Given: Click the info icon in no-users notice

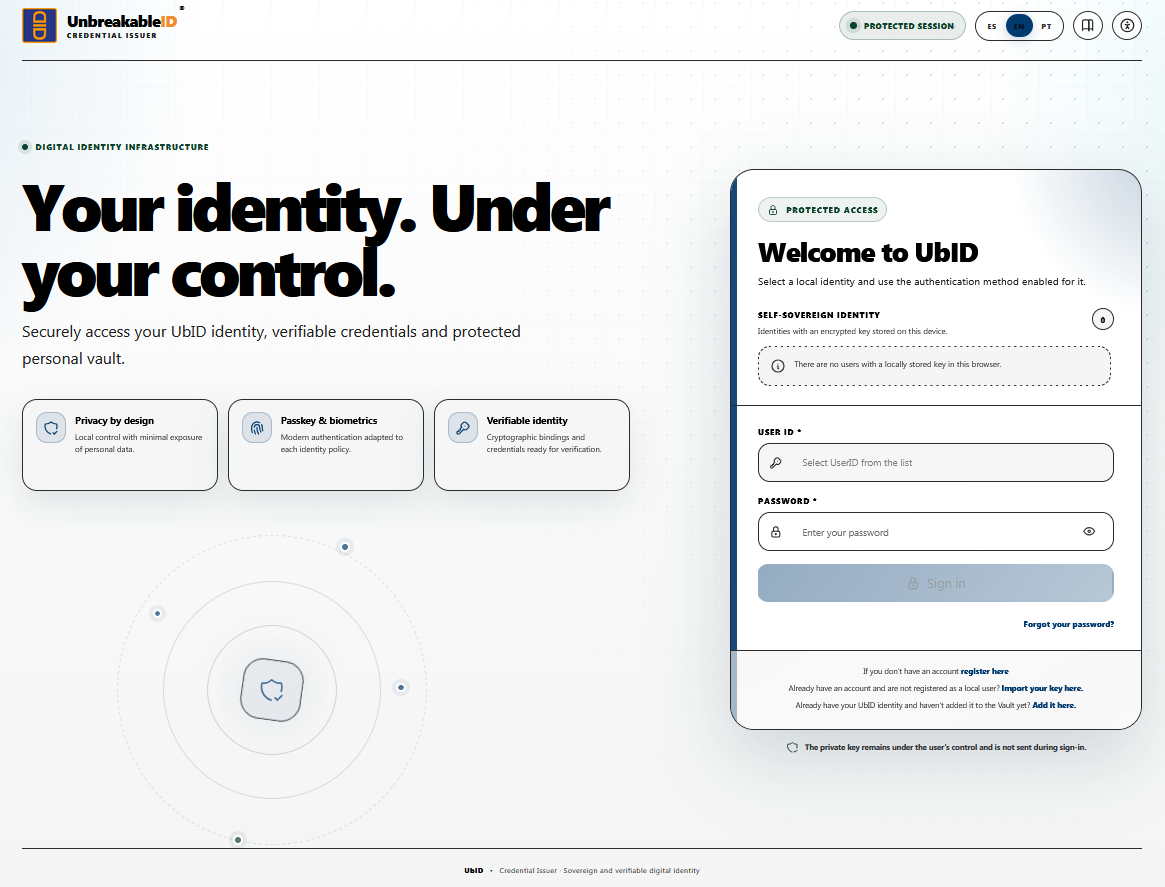Looking at the screenshot, I should 778,365.
